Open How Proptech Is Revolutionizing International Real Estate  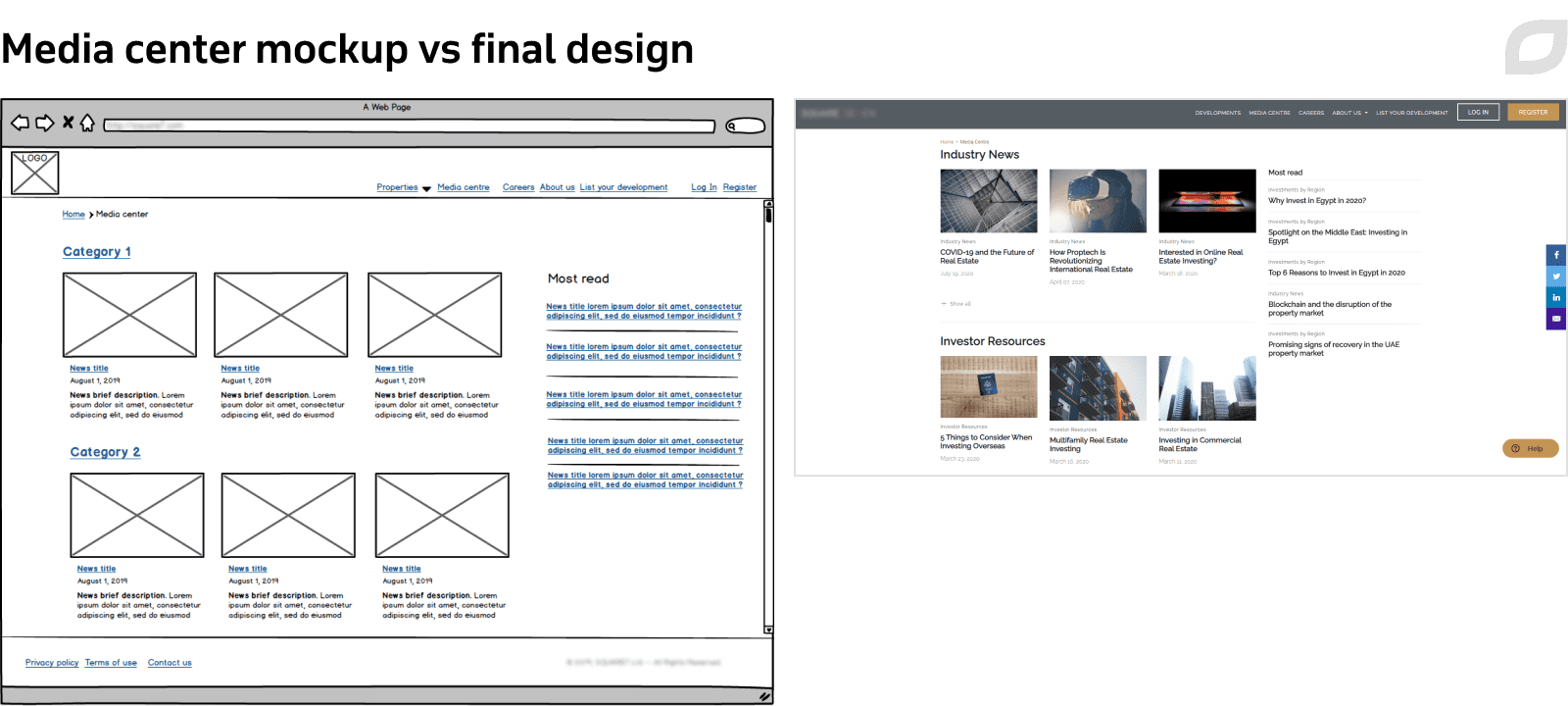click(x=1091, y=261)
